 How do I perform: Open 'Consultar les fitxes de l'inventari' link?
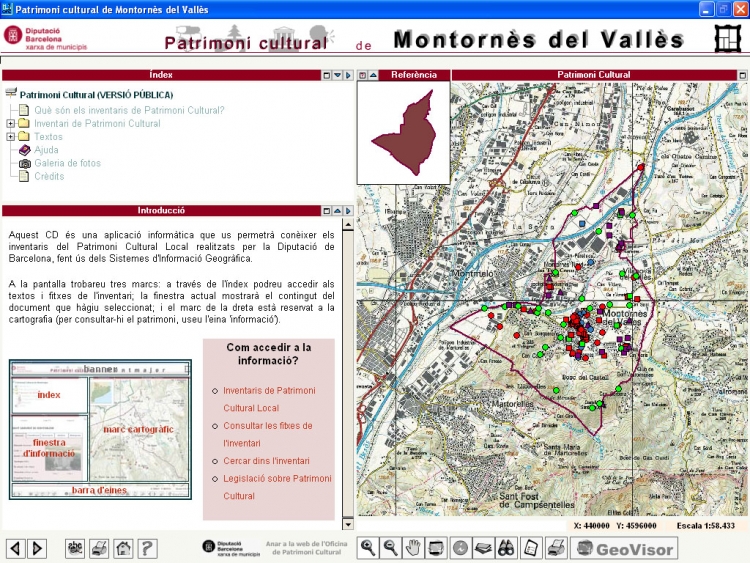(267, 434)
